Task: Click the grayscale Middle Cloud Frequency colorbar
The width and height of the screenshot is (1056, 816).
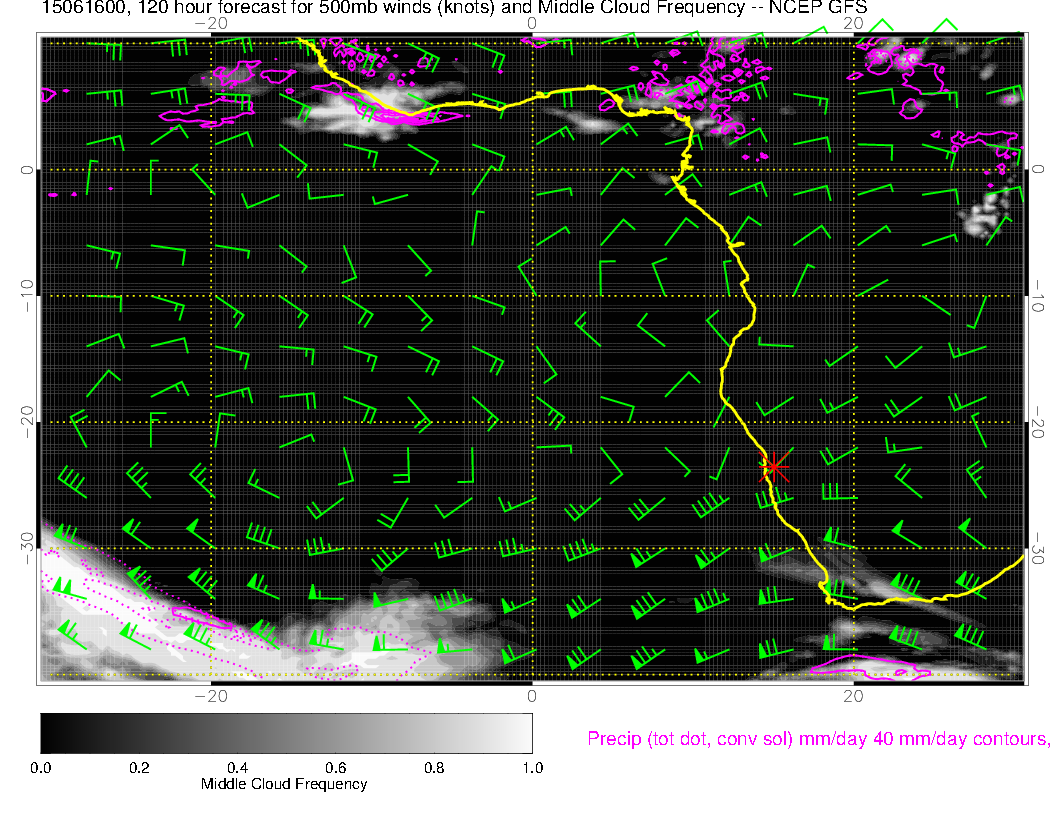Action: point(286,733)
